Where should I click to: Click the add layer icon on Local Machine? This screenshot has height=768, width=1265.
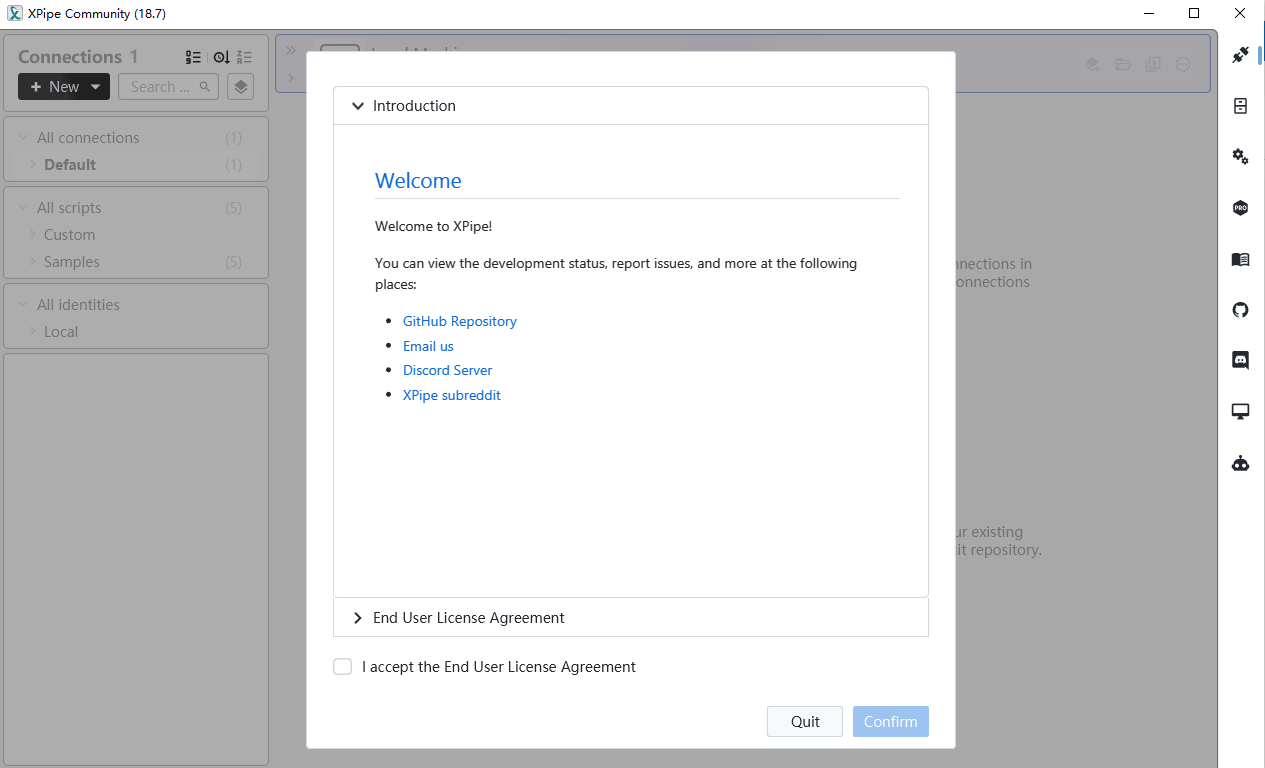[1093, 64]
